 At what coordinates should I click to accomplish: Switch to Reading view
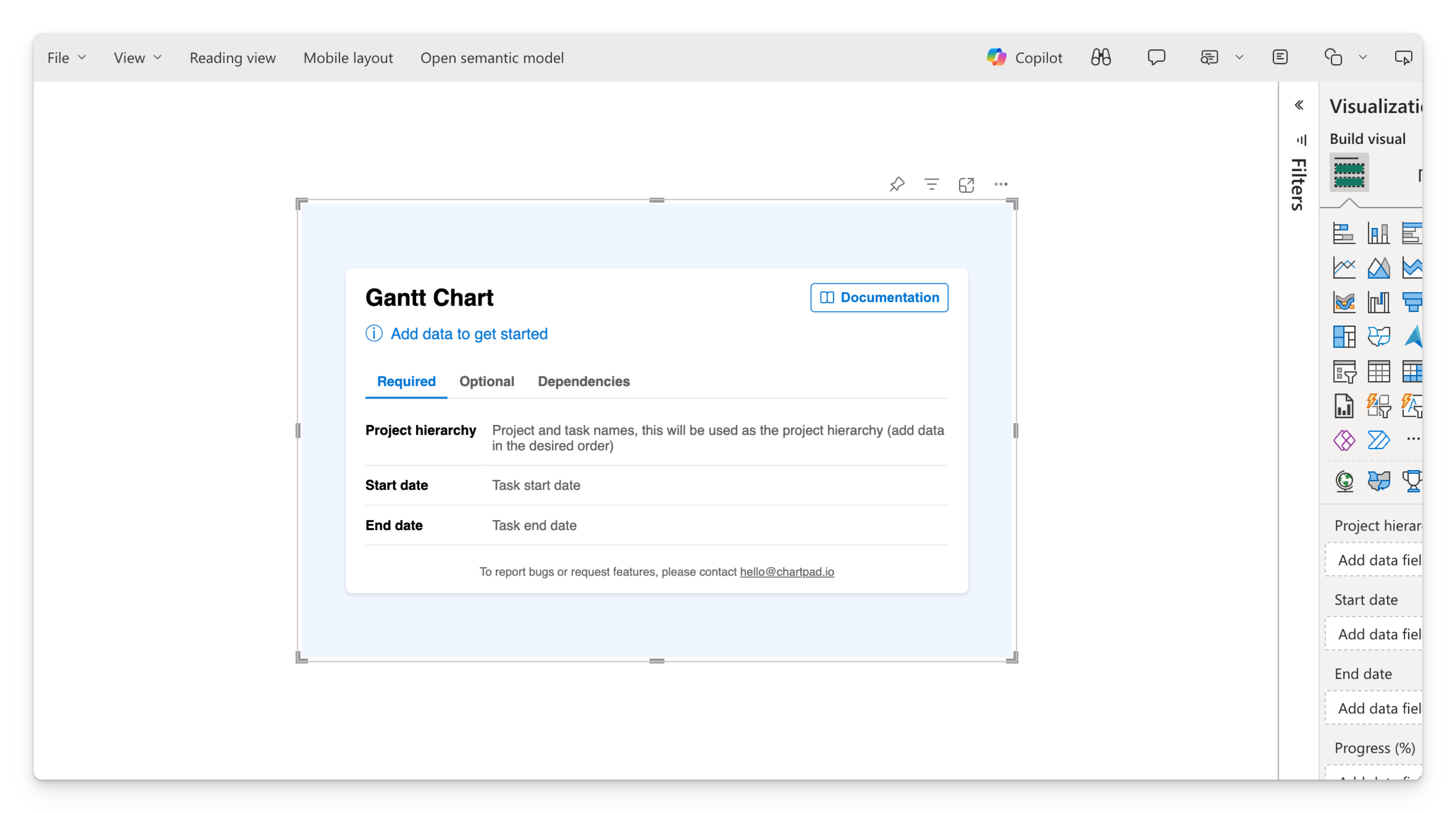pyautogui.click(x=232, y=58)
